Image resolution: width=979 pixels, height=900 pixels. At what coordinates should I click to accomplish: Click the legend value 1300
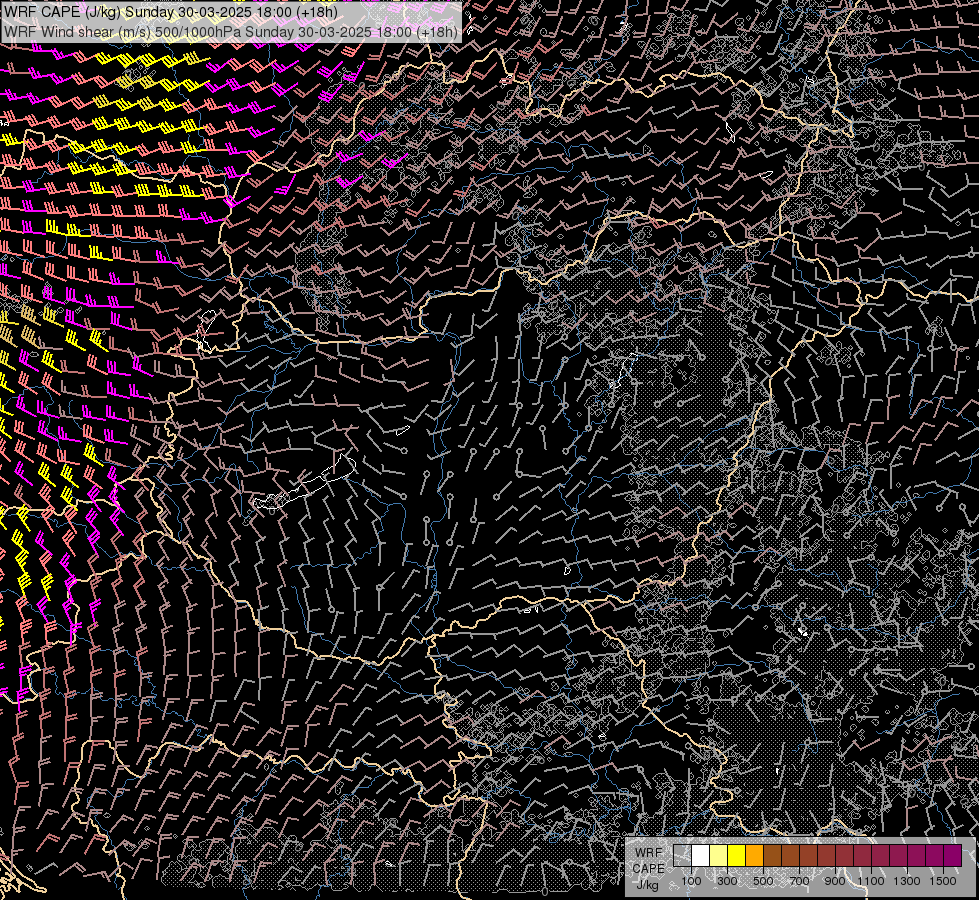907,881
